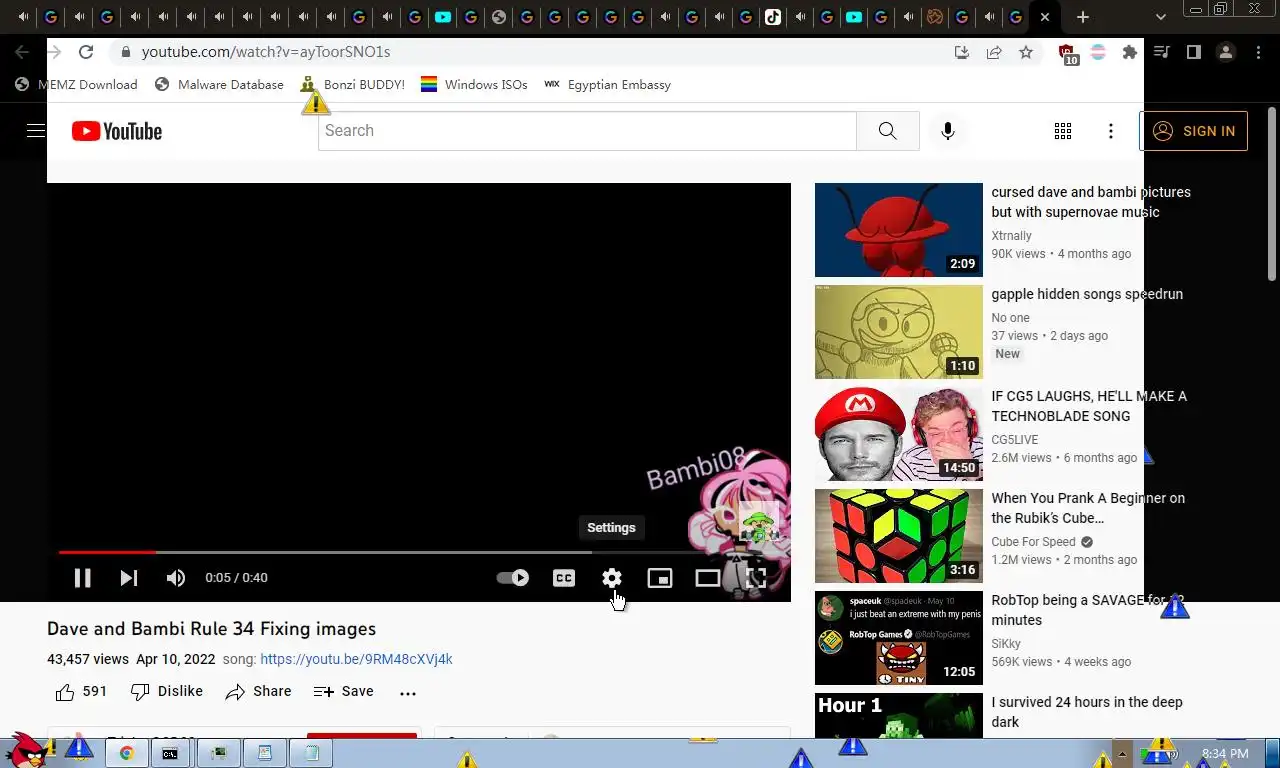Screen dimensions: 1280x768
Task: Toggle closed captions on the player
Action: pyautogui.click(x=564, y=578)
